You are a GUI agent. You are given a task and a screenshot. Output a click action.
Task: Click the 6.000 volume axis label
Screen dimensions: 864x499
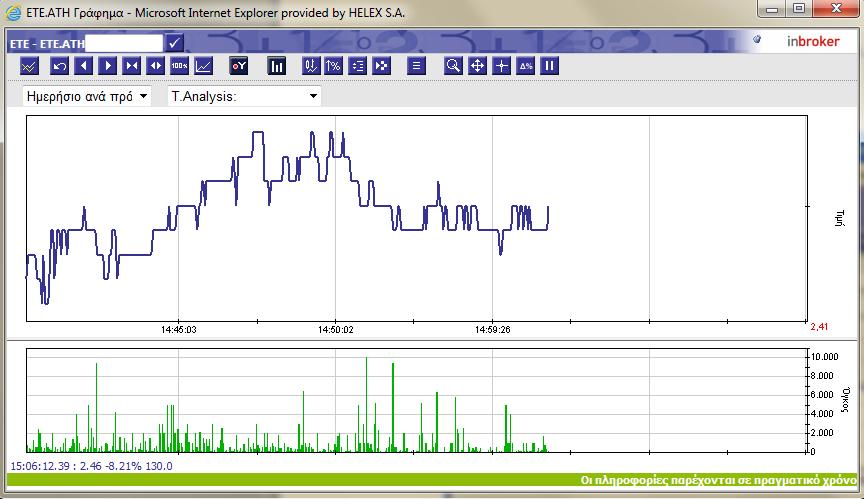pos(822,395)
